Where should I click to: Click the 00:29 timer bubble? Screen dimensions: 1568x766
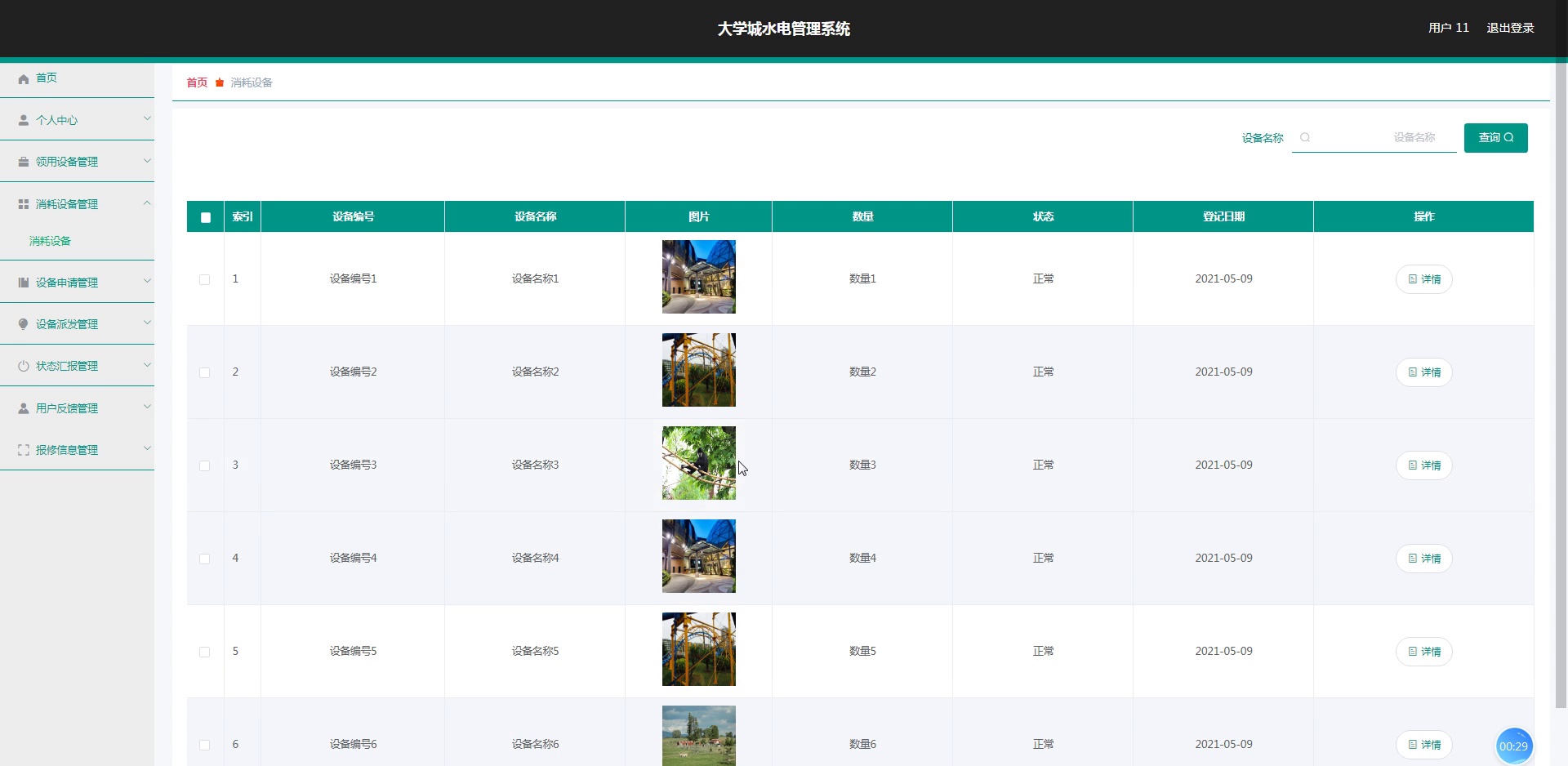(1513, 746)
